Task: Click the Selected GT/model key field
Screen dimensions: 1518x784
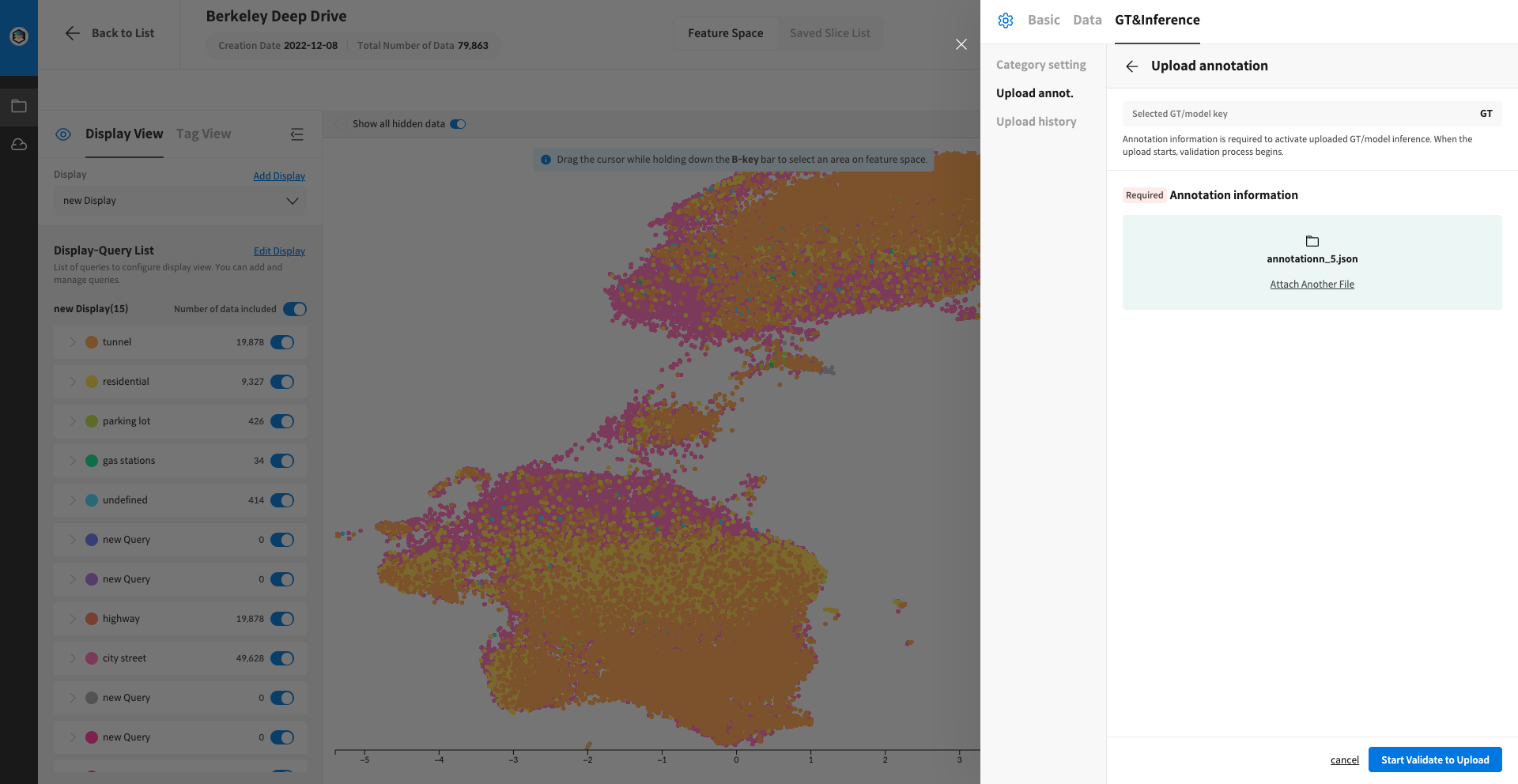Action: [1312, 114]
